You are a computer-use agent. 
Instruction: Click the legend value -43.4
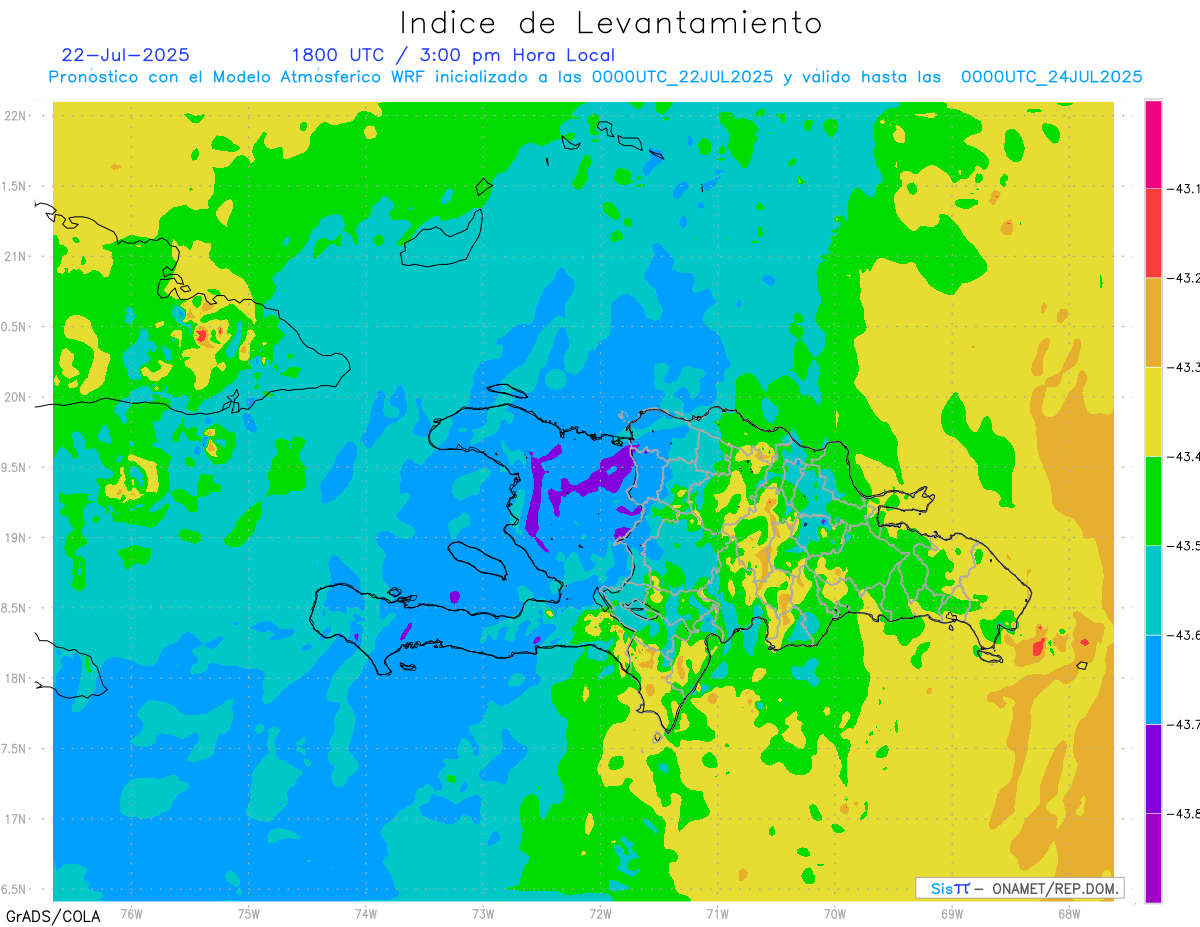pos(1183,456)
